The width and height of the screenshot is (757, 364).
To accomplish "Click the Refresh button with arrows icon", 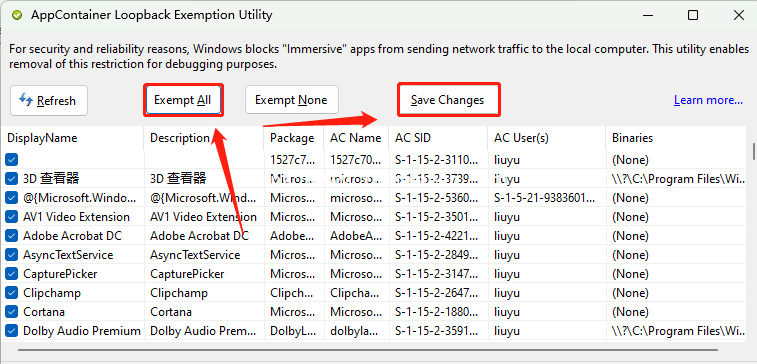I will click(x=49, y=100).
